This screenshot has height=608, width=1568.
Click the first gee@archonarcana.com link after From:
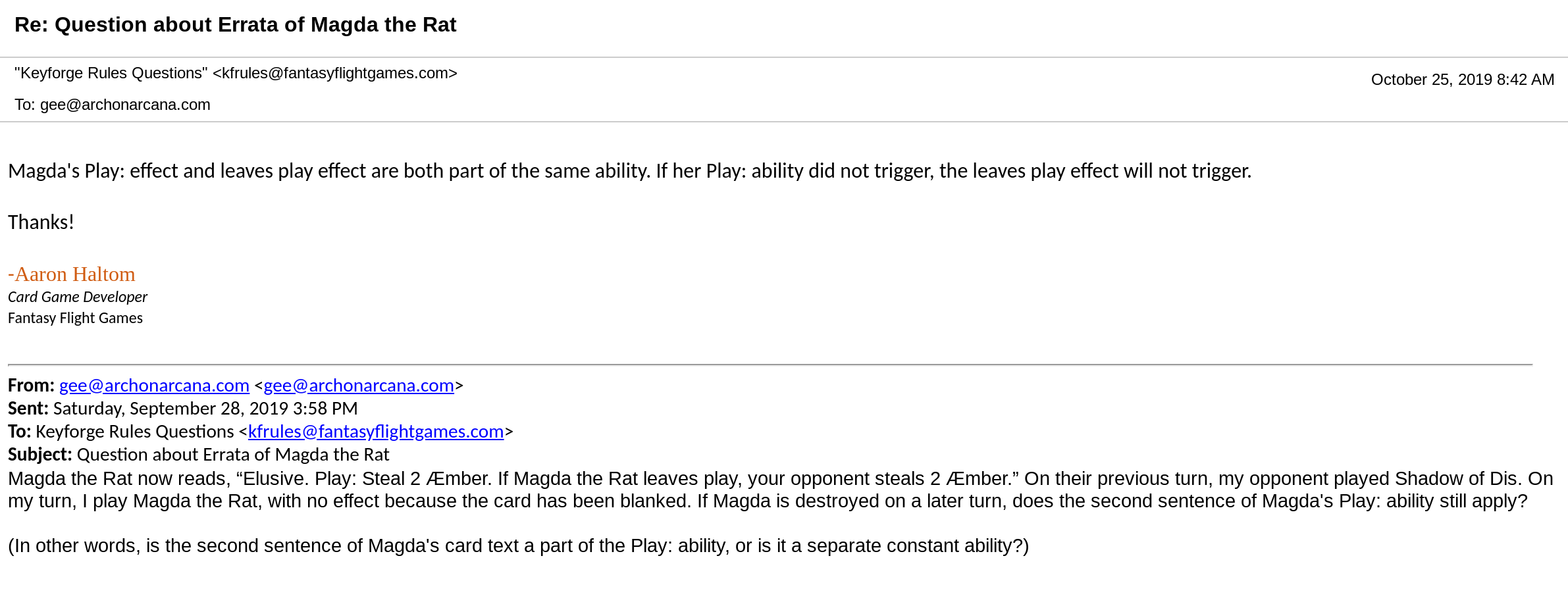pos(154,386)
